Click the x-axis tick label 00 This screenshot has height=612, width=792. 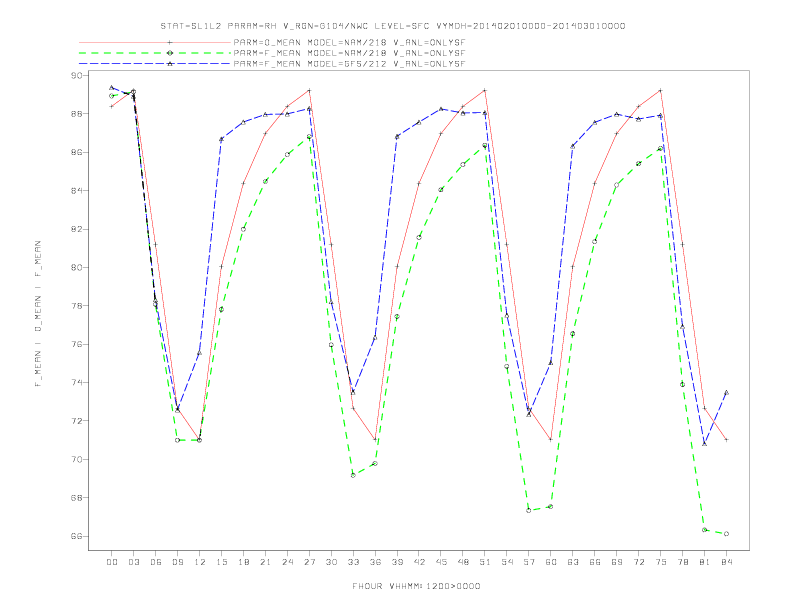(x=112, y=562)
